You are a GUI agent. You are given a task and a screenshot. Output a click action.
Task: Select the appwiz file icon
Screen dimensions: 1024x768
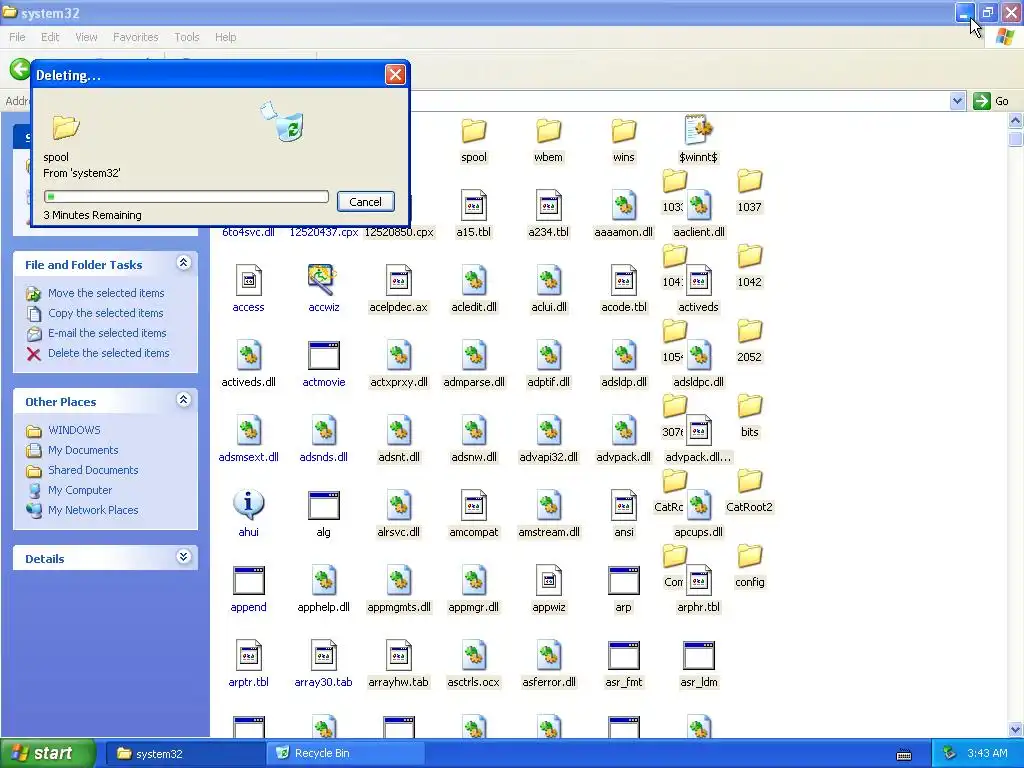coord(549,581)
